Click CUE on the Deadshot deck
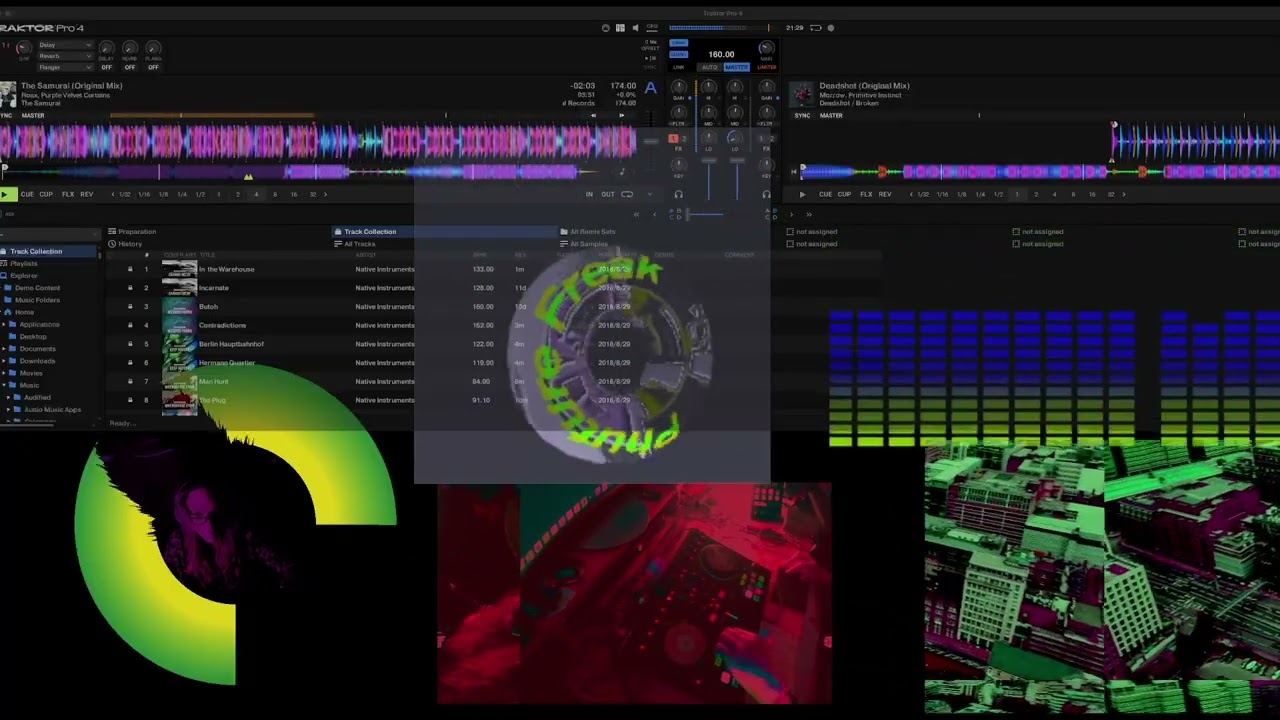Image resolution: width=1280 pixels, height=720 pixels. click(x=825, y=194)
